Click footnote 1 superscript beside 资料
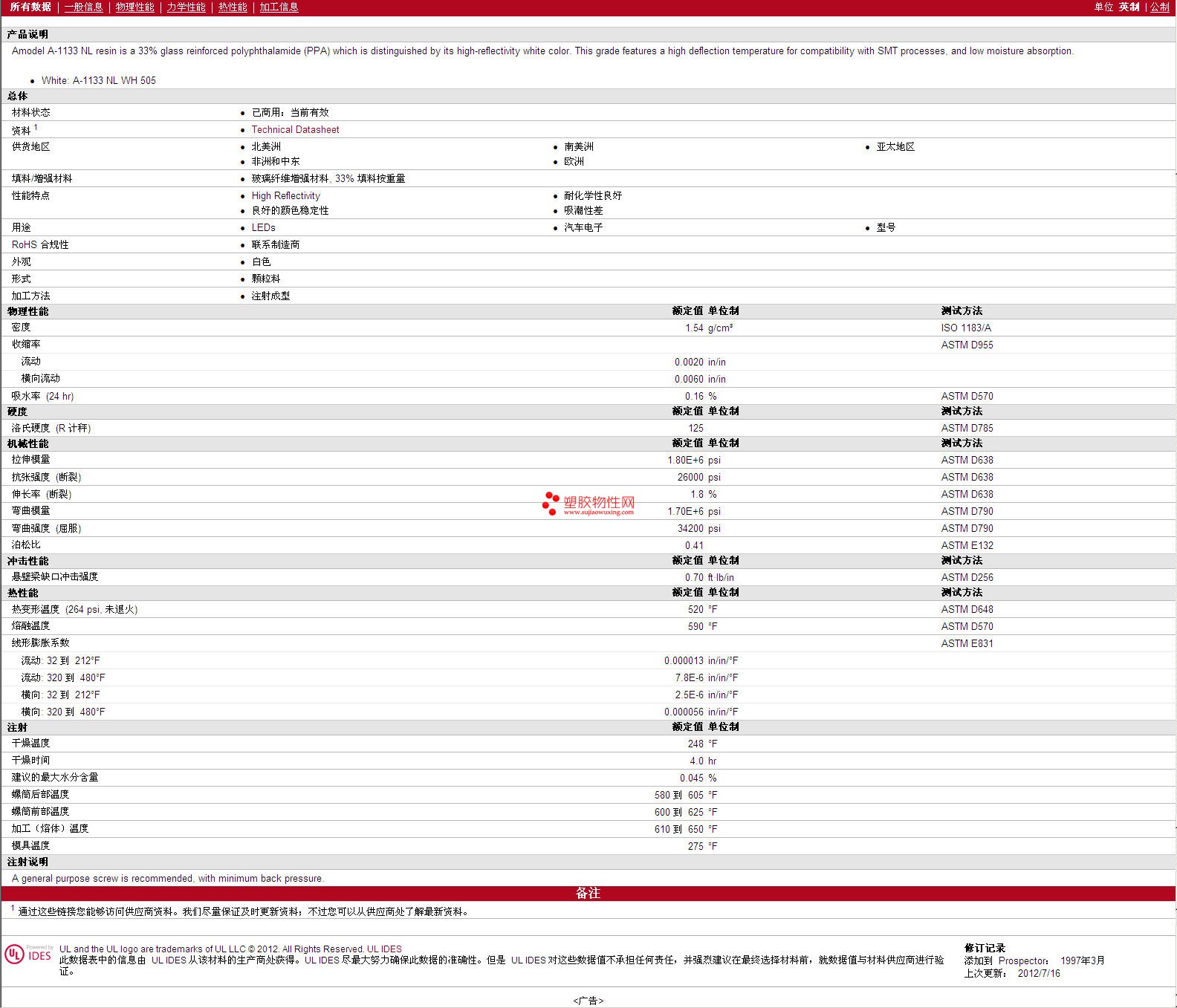Screen dimensions: 1177x1008 [36, 127]
